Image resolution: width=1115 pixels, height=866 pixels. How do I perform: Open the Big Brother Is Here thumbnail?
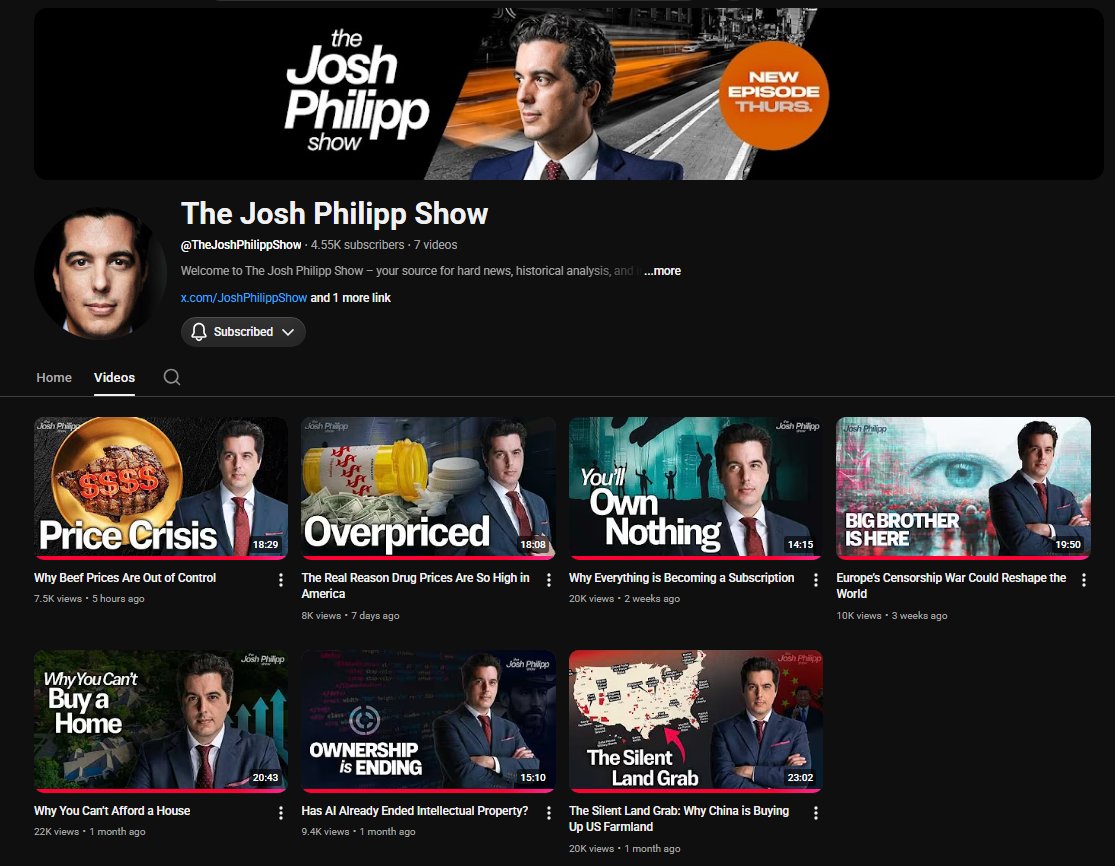(x=964, y=488)
